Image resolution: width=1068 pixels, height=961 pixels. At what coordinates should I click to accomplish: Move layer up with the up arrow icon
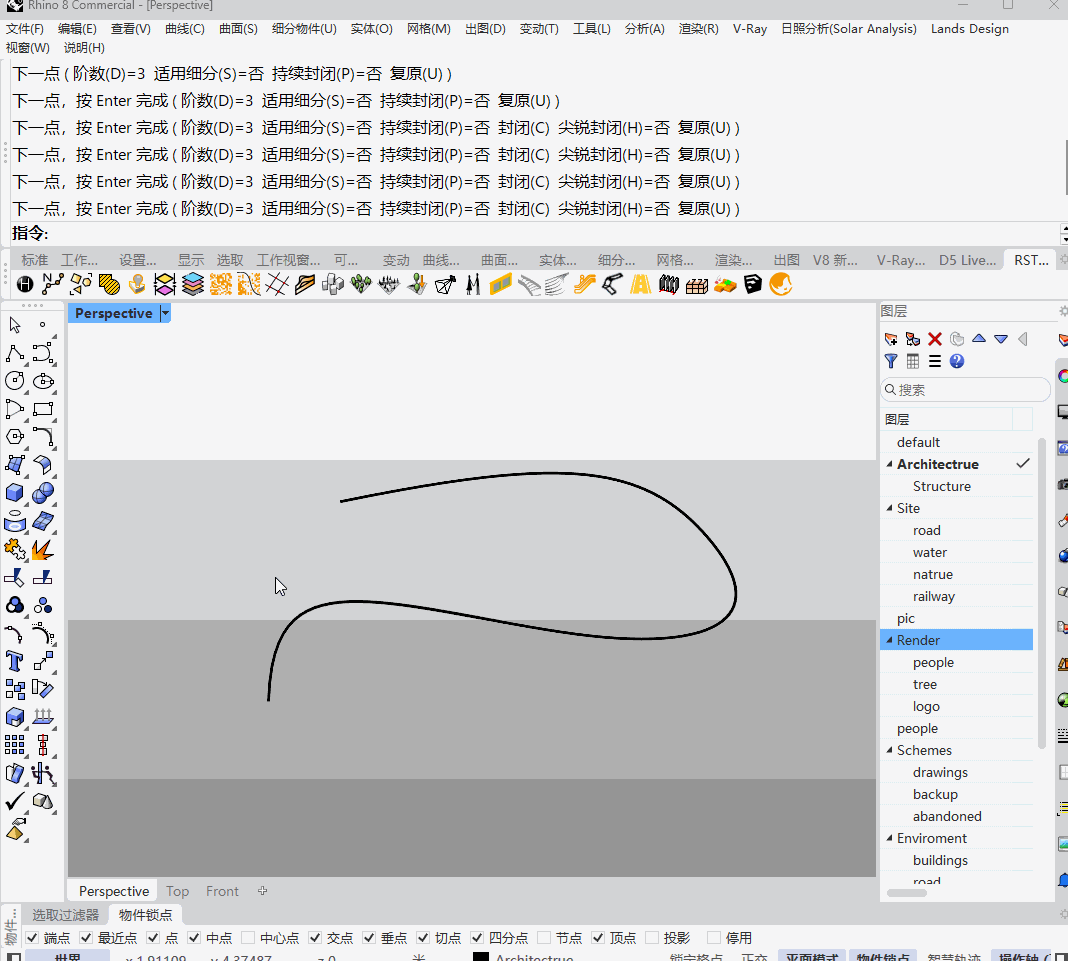pyautogui.click(x=979, y=339)
